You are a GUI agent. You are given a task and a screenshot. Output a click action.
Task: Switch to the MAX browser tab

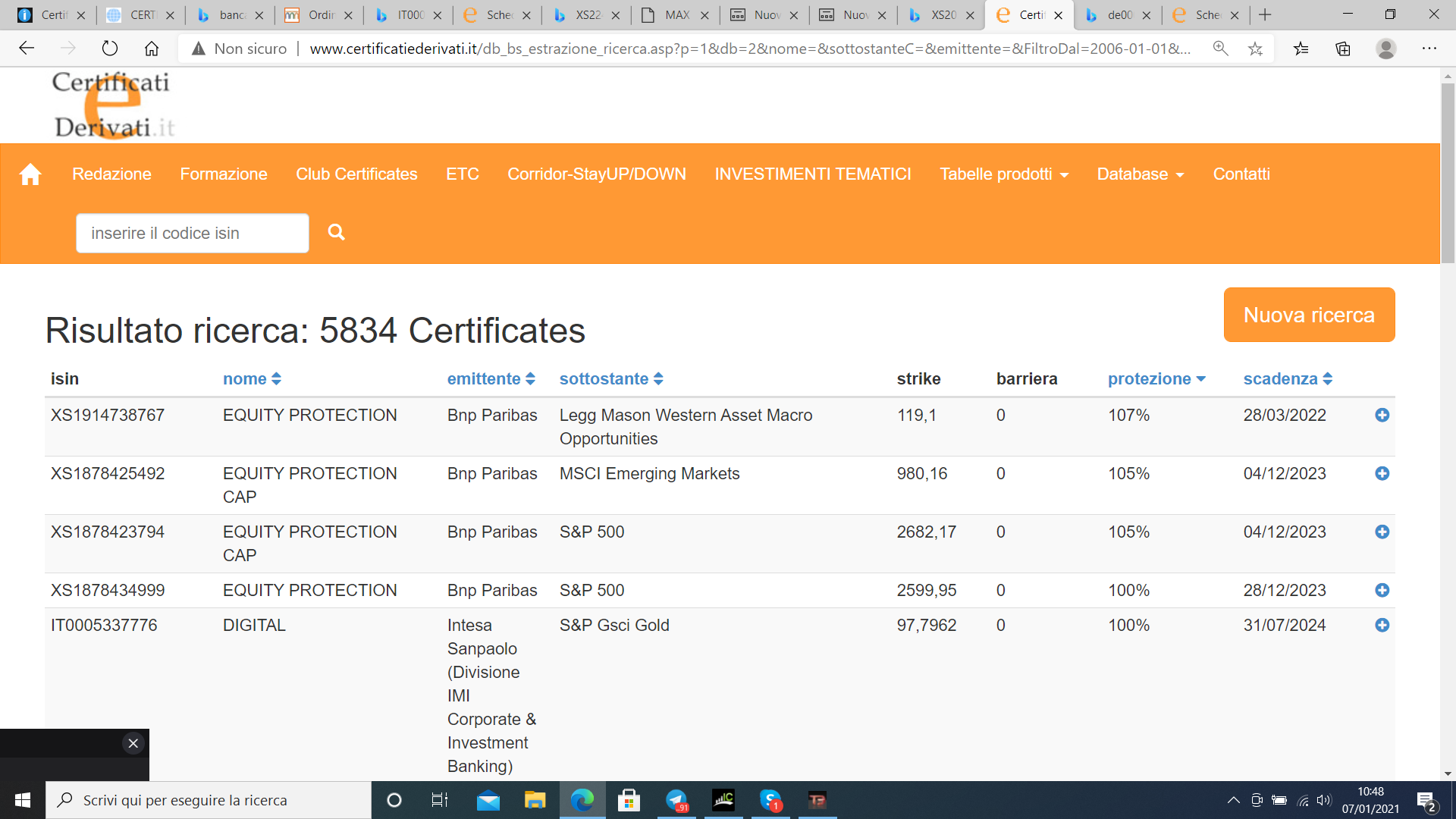point(676,14)
